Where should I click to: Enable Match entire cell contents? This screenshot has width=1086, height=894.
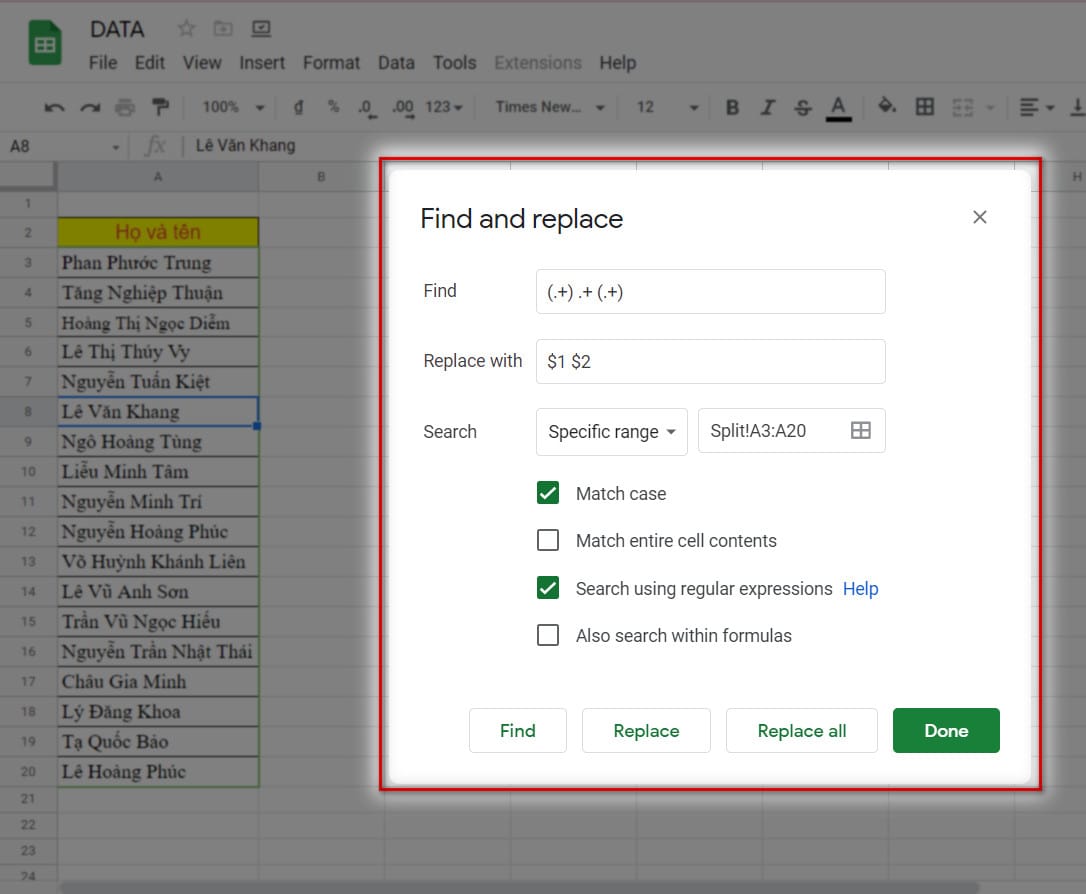pos(548,540)
